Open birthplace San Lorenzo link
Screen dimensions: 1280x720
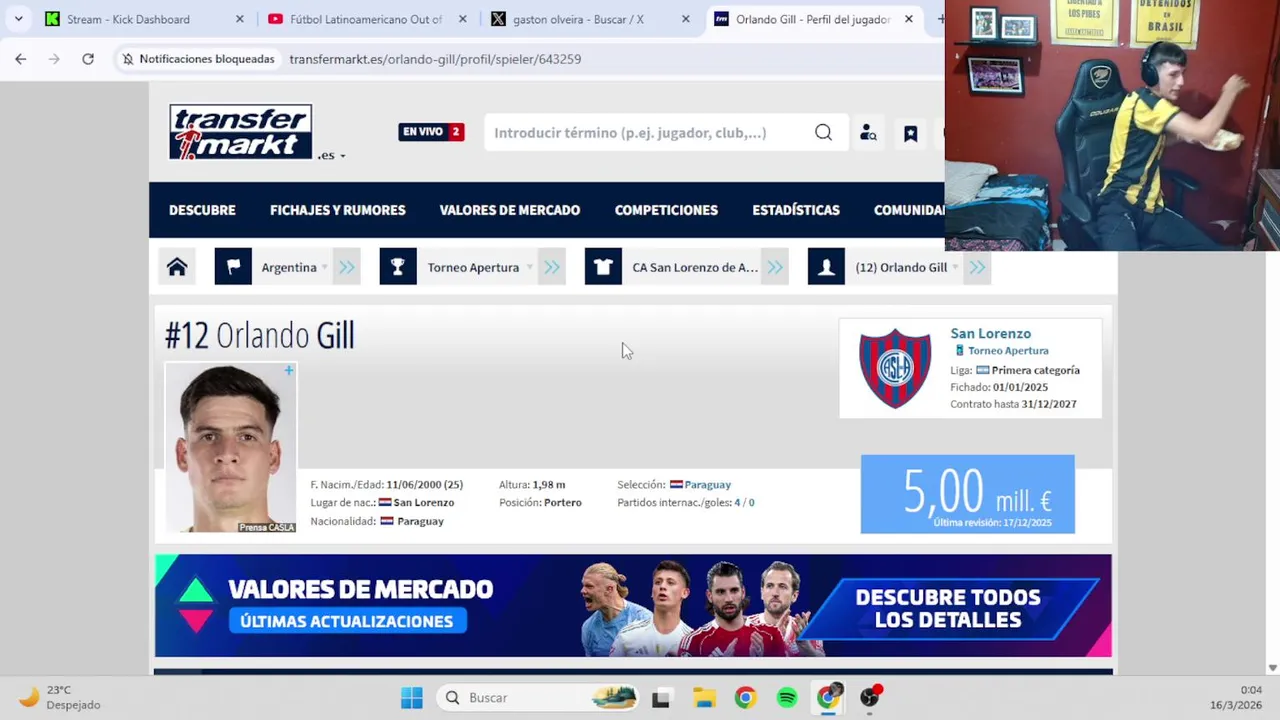point(424,503)
